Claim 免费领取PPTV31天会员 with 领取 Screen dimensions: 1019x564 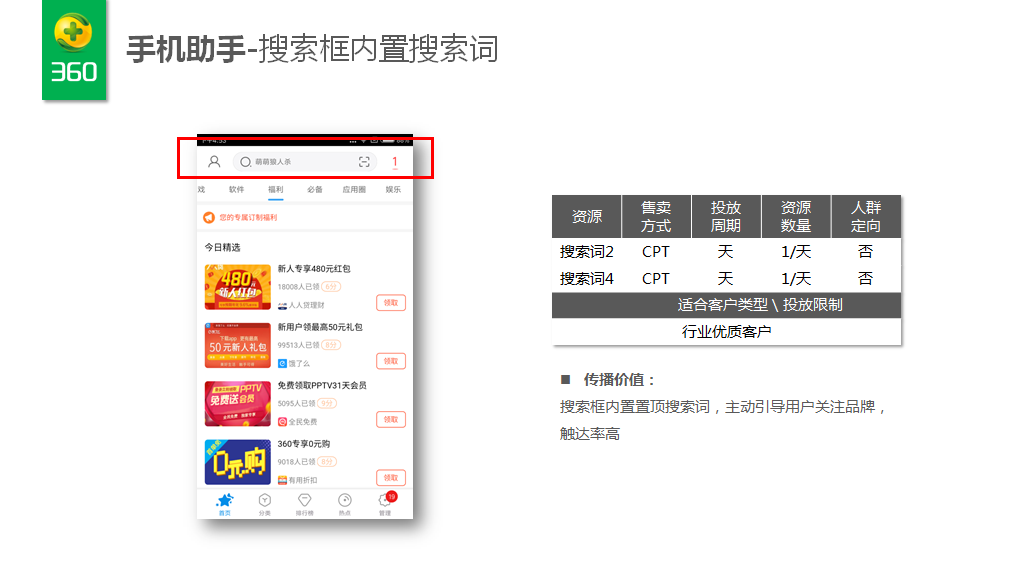pyautogui.click(x=391, y=420)
